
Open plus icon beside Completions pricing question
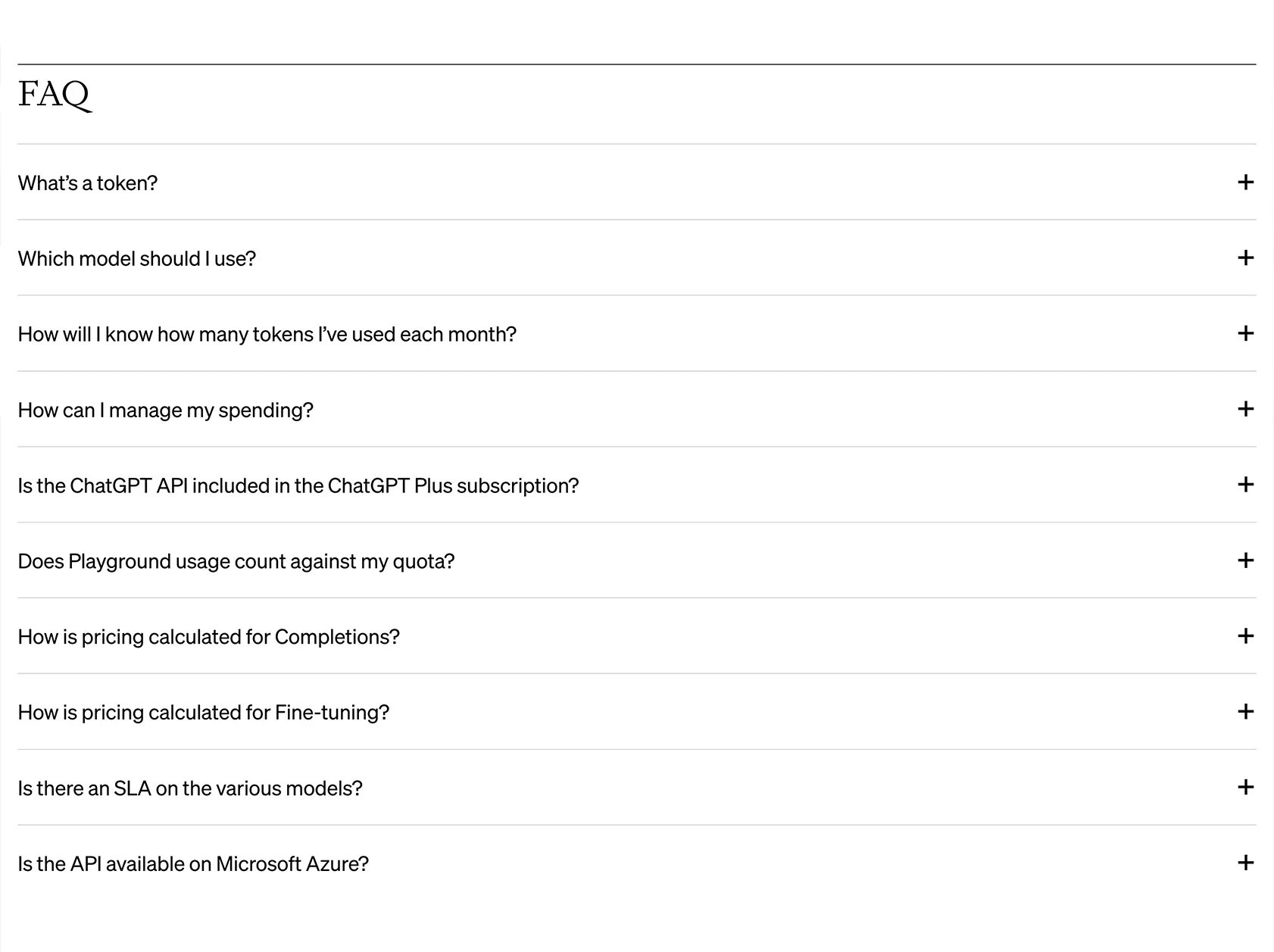(1245, 636)
